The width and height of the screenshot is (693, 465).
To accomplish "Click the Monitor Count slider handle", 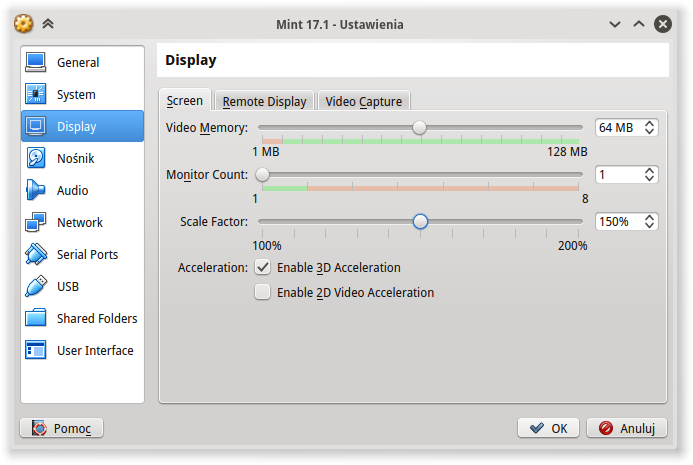I will pyautogui.click(x=263, y=175).
